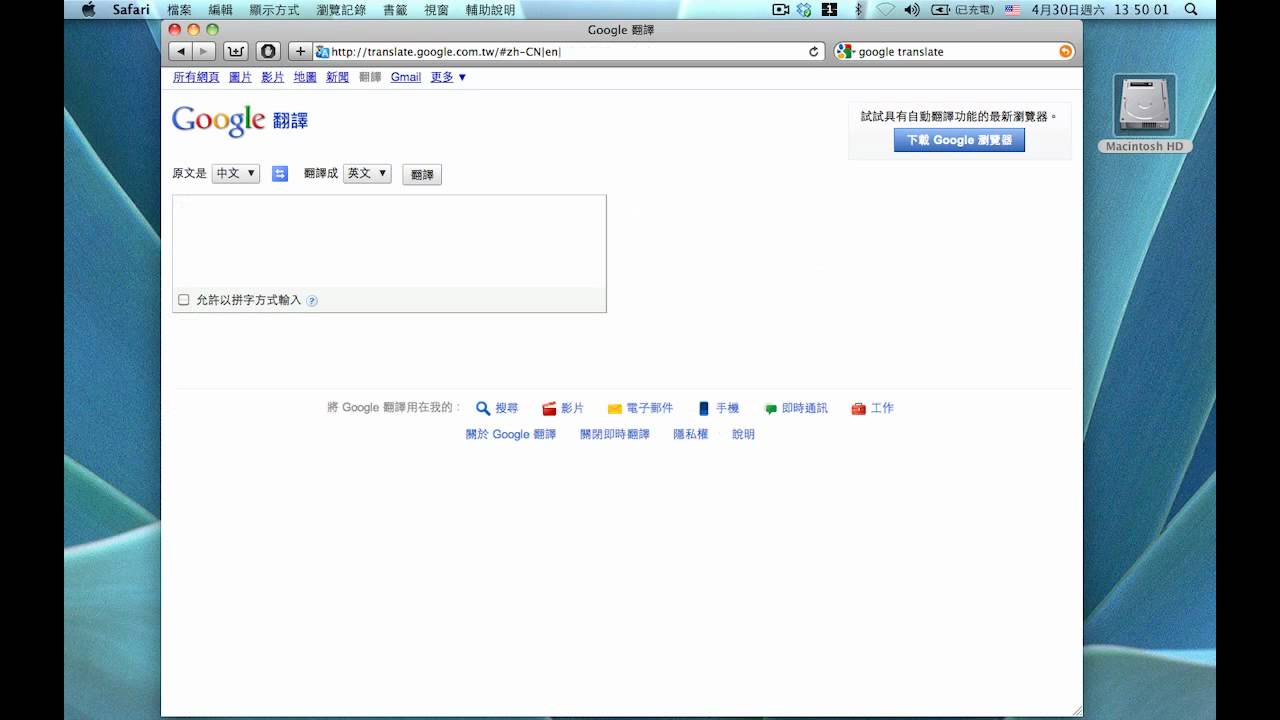Screen dimensions: 1280x720
Task: Click the Bluetooth icon in menu bar
Action: click(x=858, y=9)
